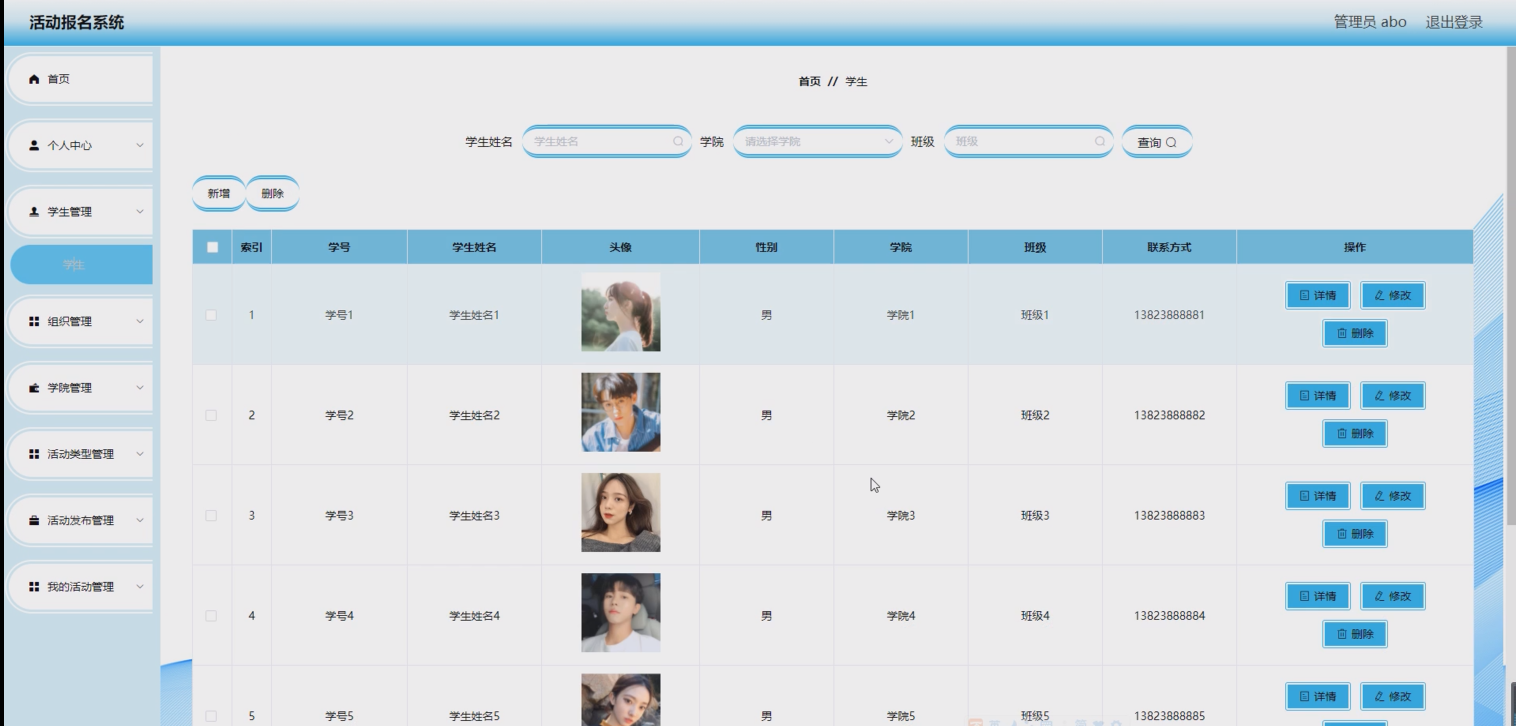Viewport: 1516px width, 726px height.
Task: Click the 新增 button
Action: pos(219,194)
